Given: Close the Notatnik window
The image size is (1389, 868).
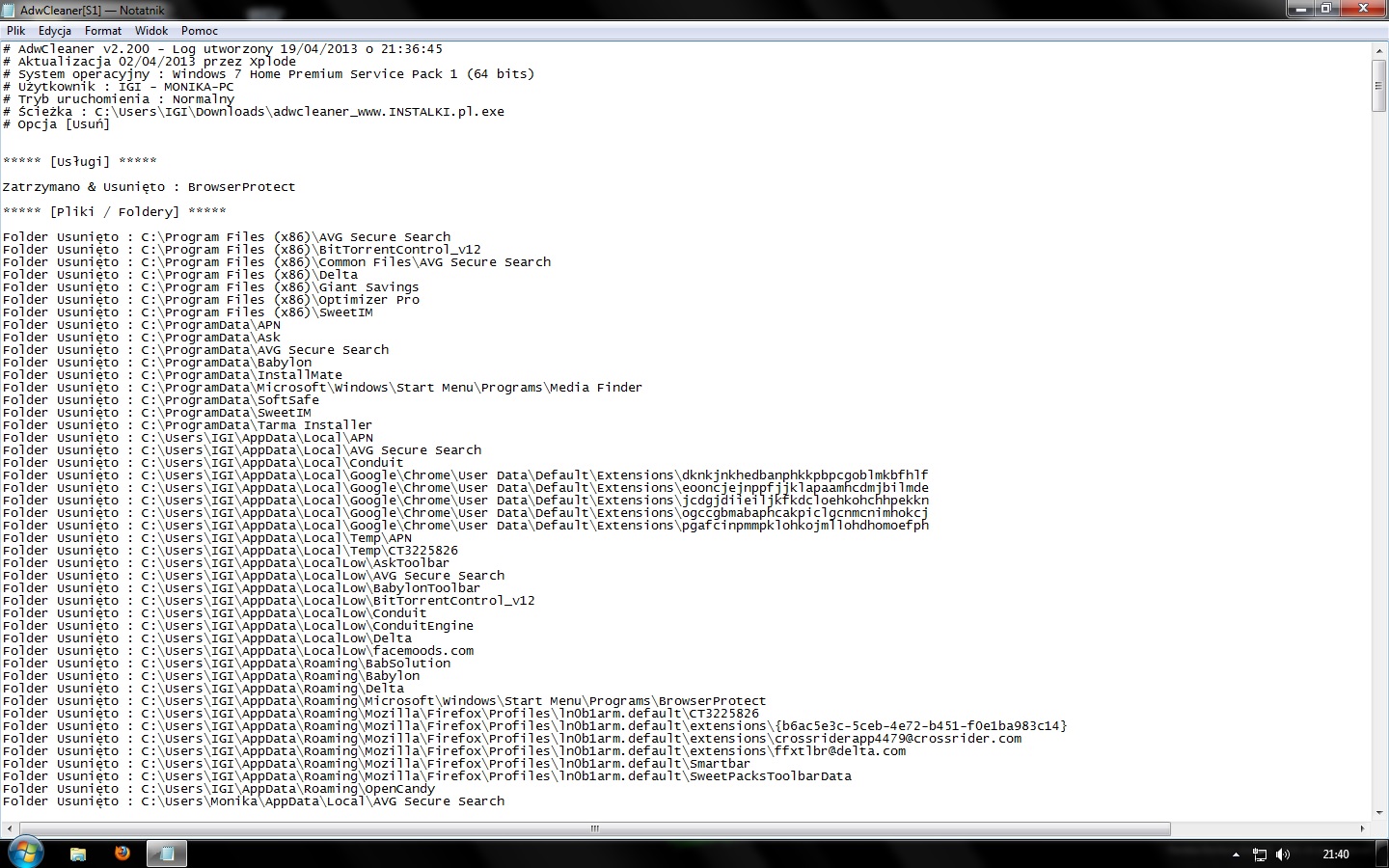Looking at the screenshot, I should pyautogui.click(x=1362, y=9).
